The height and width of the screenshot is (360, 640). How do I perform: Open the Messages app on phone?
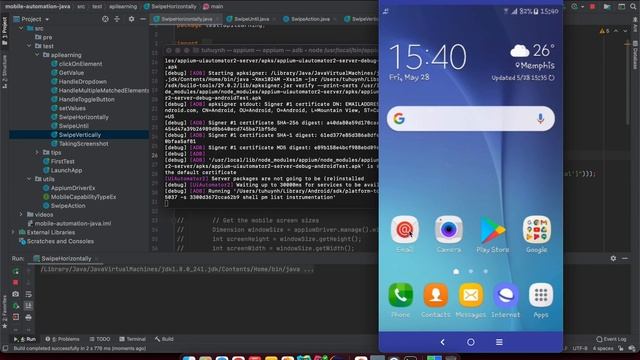pos(471,295)
